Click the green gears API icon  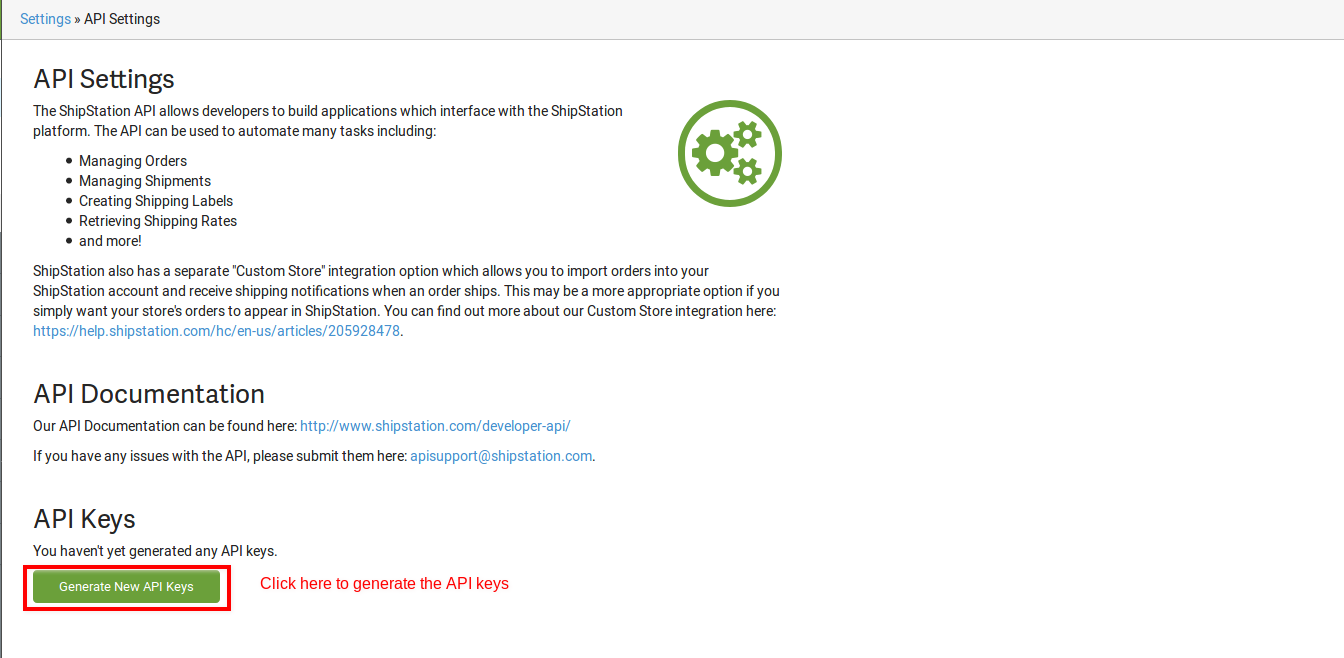tap(729, 154)
